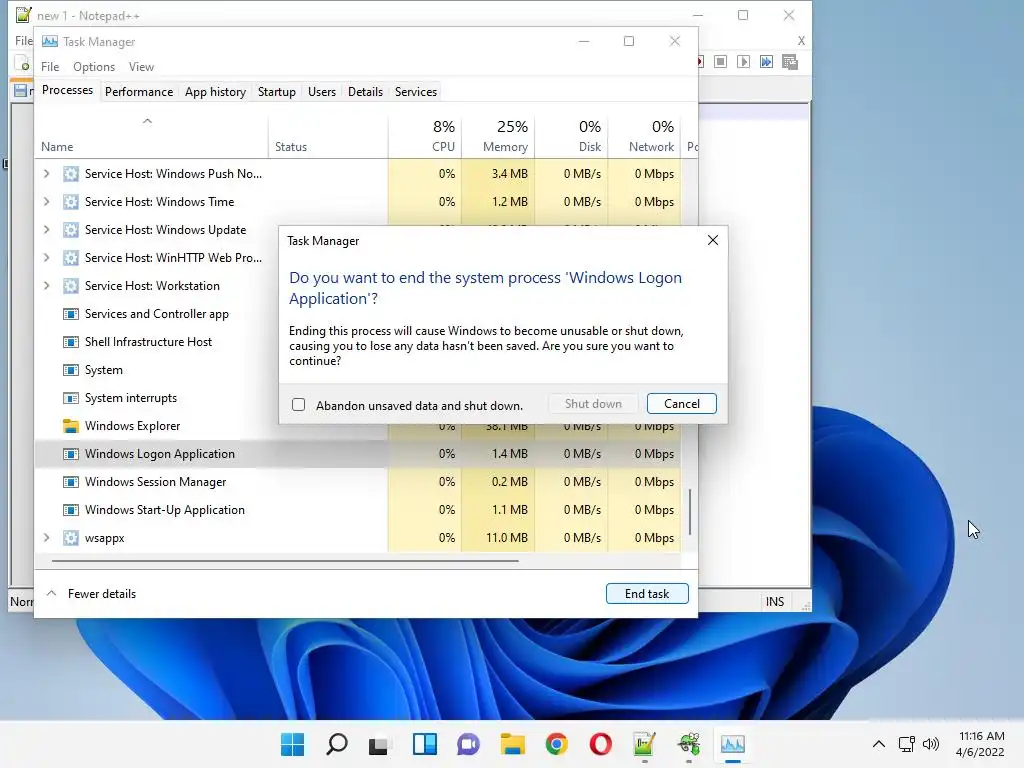Image resolution: width=1024 pixels, height=768 pixels.
Task: Switch to the Performance tab
Action: point(138,91)
